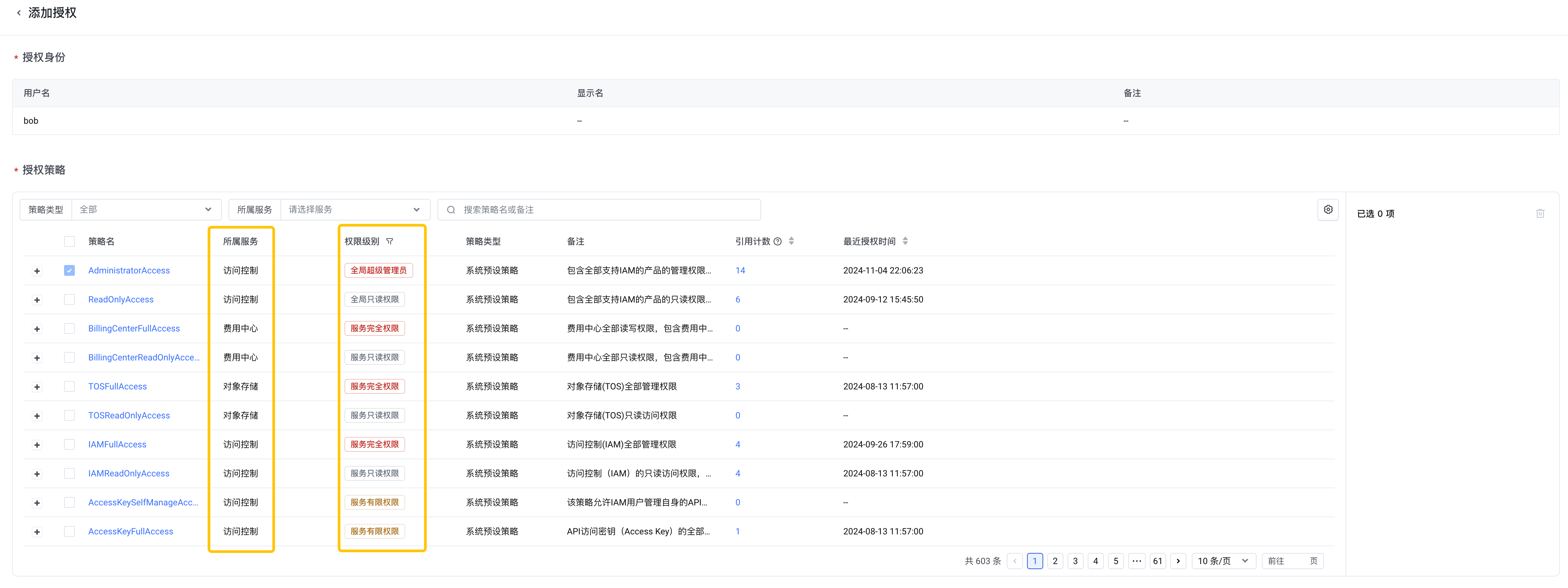Expand the IAMReadOnlyAccess row details
This screenshot has width=1568, height=588.
click(x=37, y=474)
